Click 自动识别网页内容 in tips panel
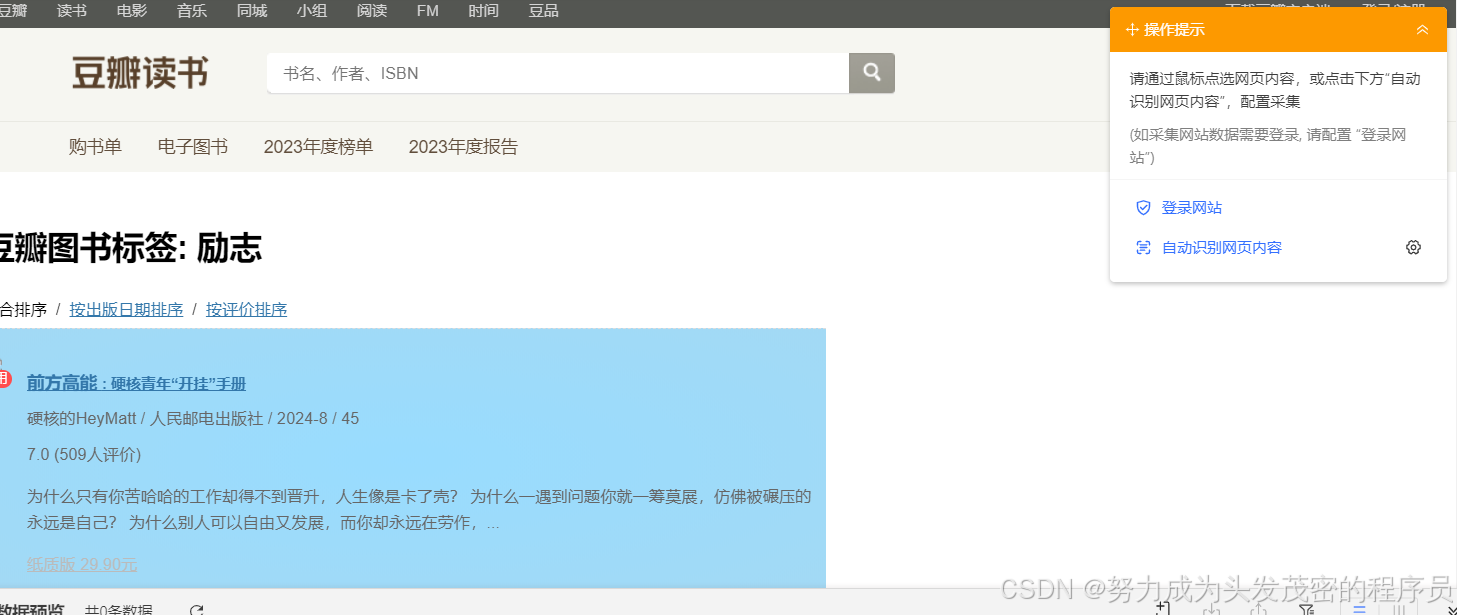Screen dimensions: 1457x615 (1221, 248)
